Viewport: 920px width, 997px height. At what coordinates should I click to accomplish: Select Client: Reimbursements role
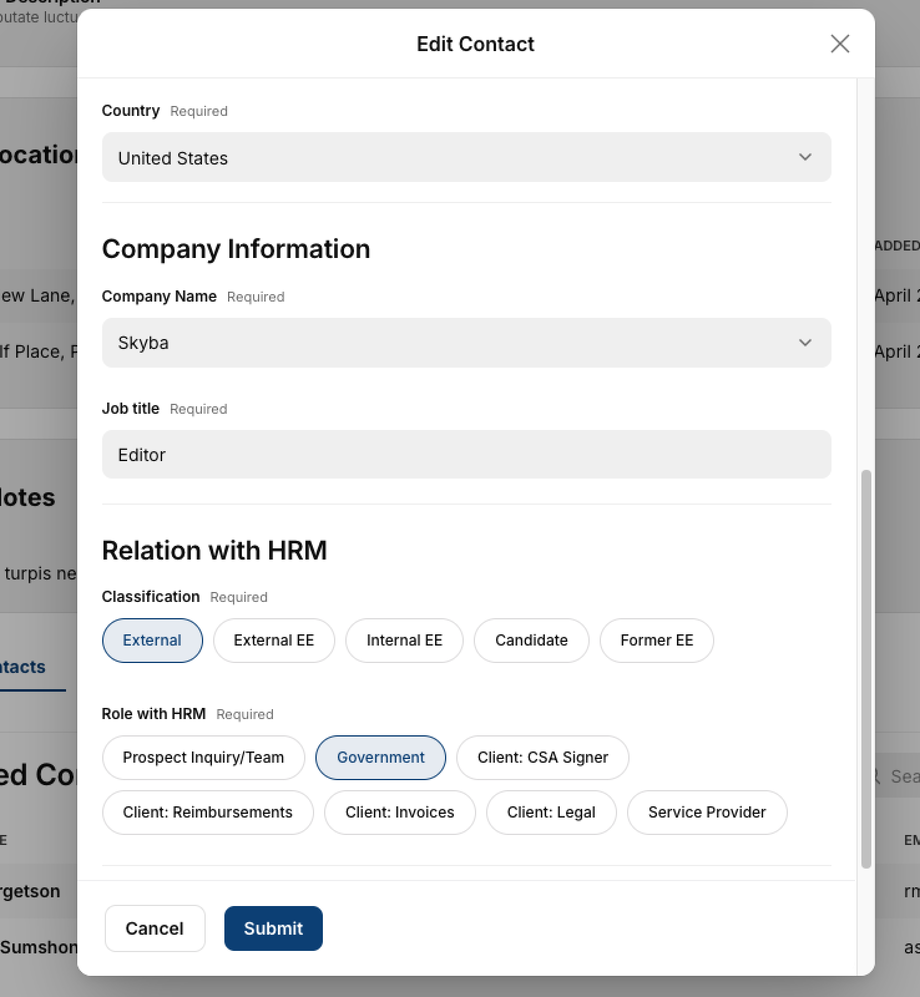(208, 813)
